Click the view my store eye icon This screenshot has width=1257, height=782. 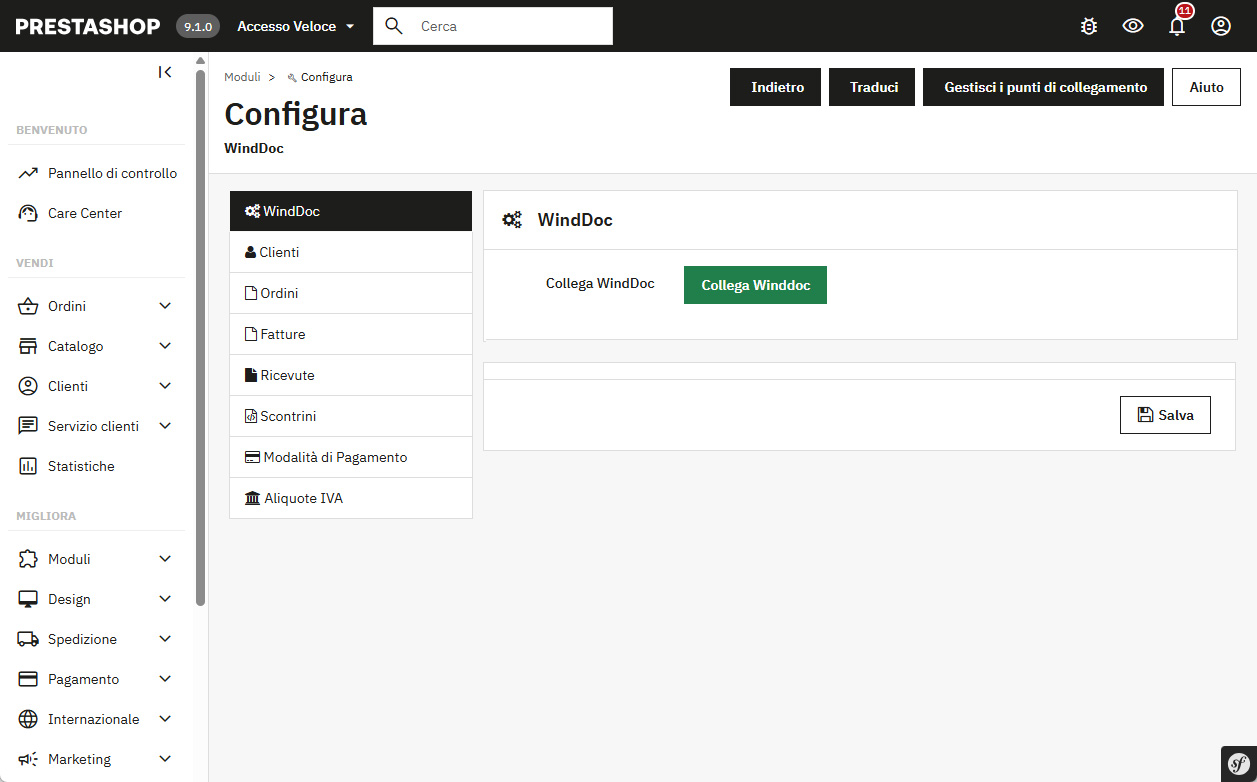(1133, 27)
